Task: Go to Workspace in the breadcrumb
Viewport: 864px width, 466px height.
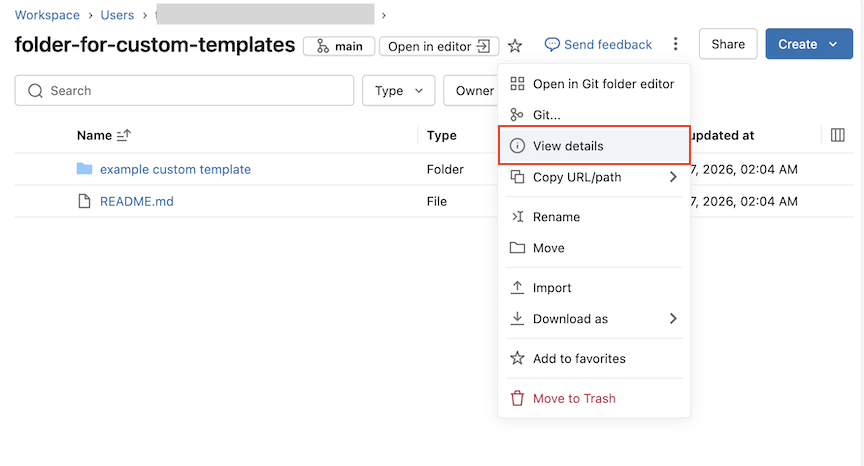Action: pos(47,15)
